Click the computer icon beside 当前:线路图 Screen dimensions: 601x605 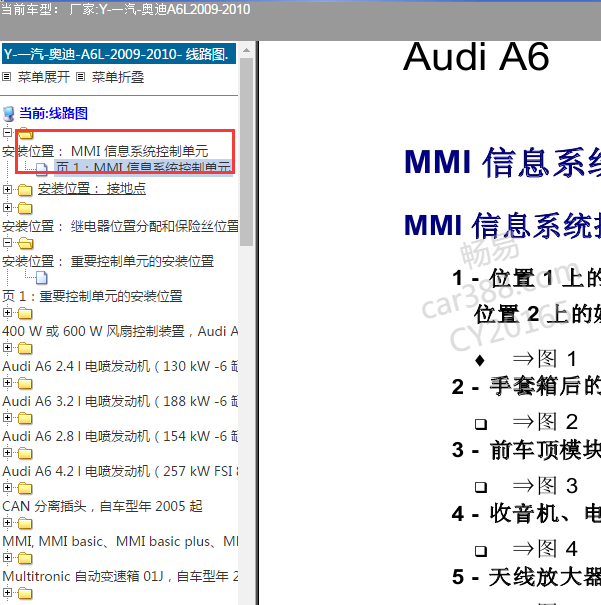(8, 114)
